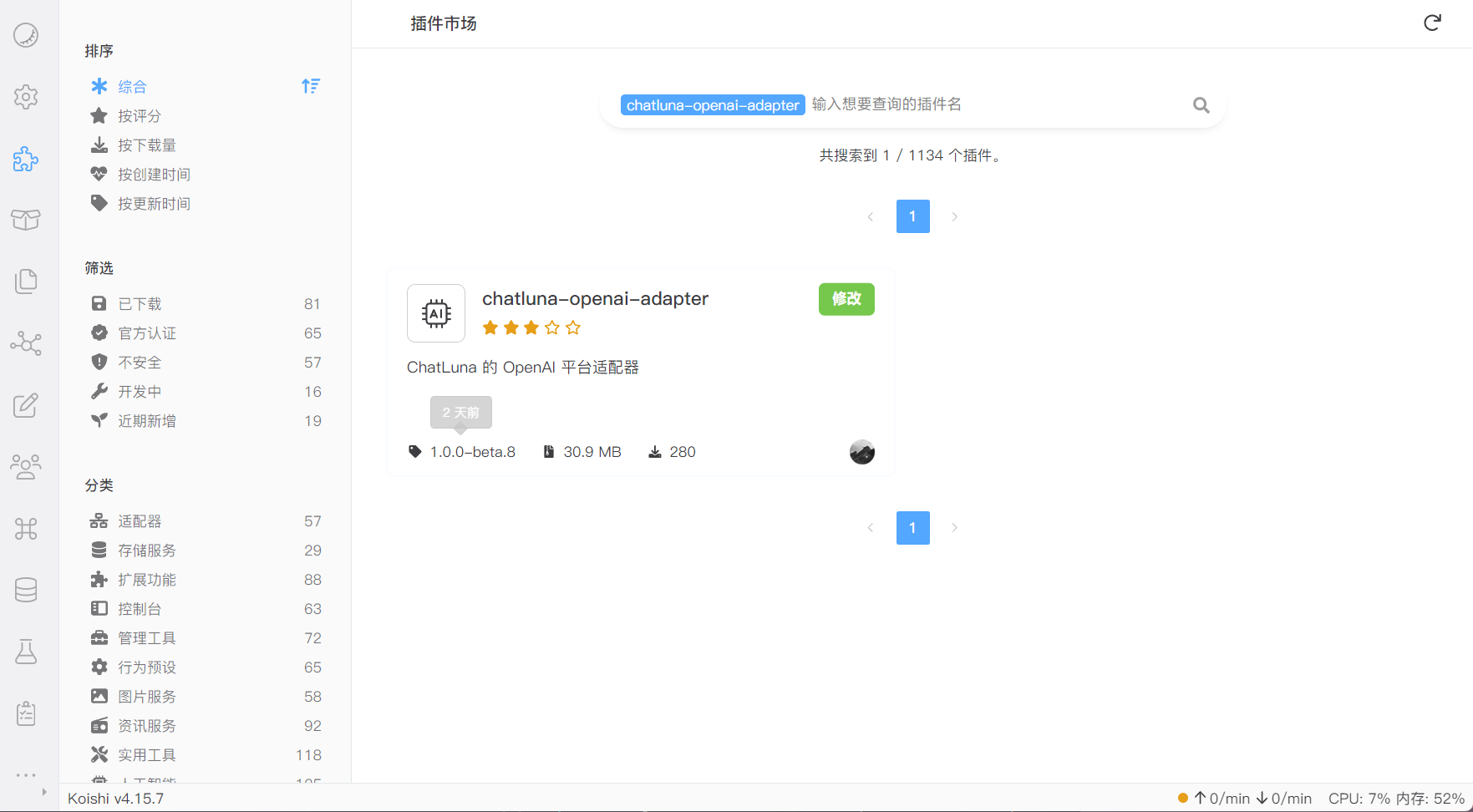Open the dashboard gauge icon in sidebar
Image resolution: width=1473 pixels, height=812 pixels.
pos(26,35)
